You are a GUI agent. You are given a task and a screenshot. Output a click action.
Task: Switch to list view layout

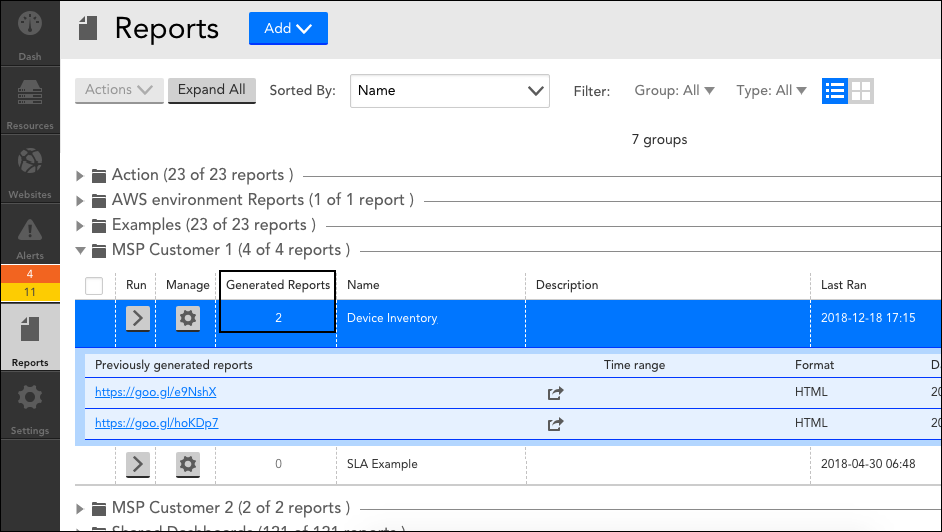pyautogui.click(x=834, y=91)
